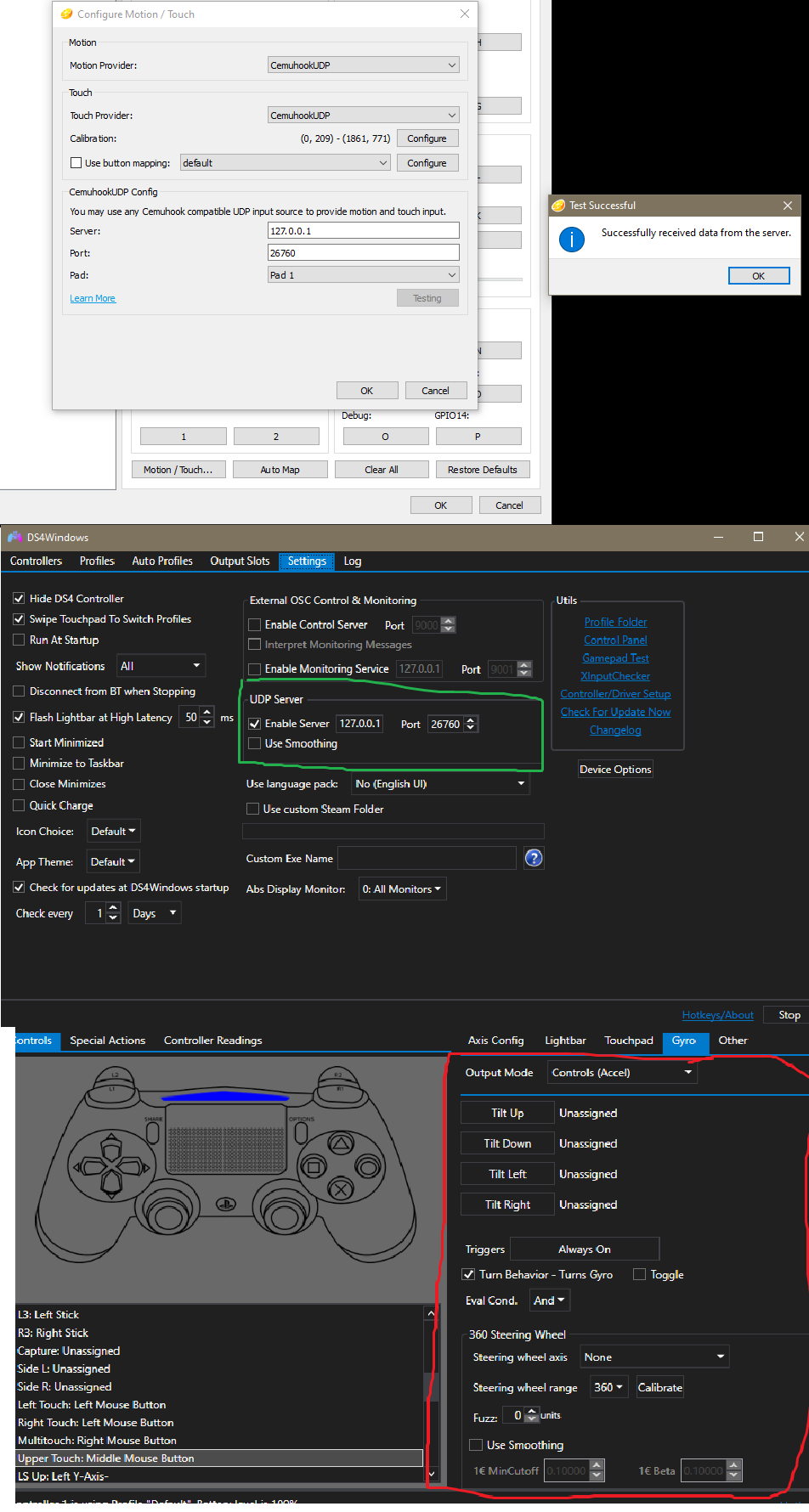Enable Use Smoothing under UDP Server

pyautogui.click(x=254, y=743)
